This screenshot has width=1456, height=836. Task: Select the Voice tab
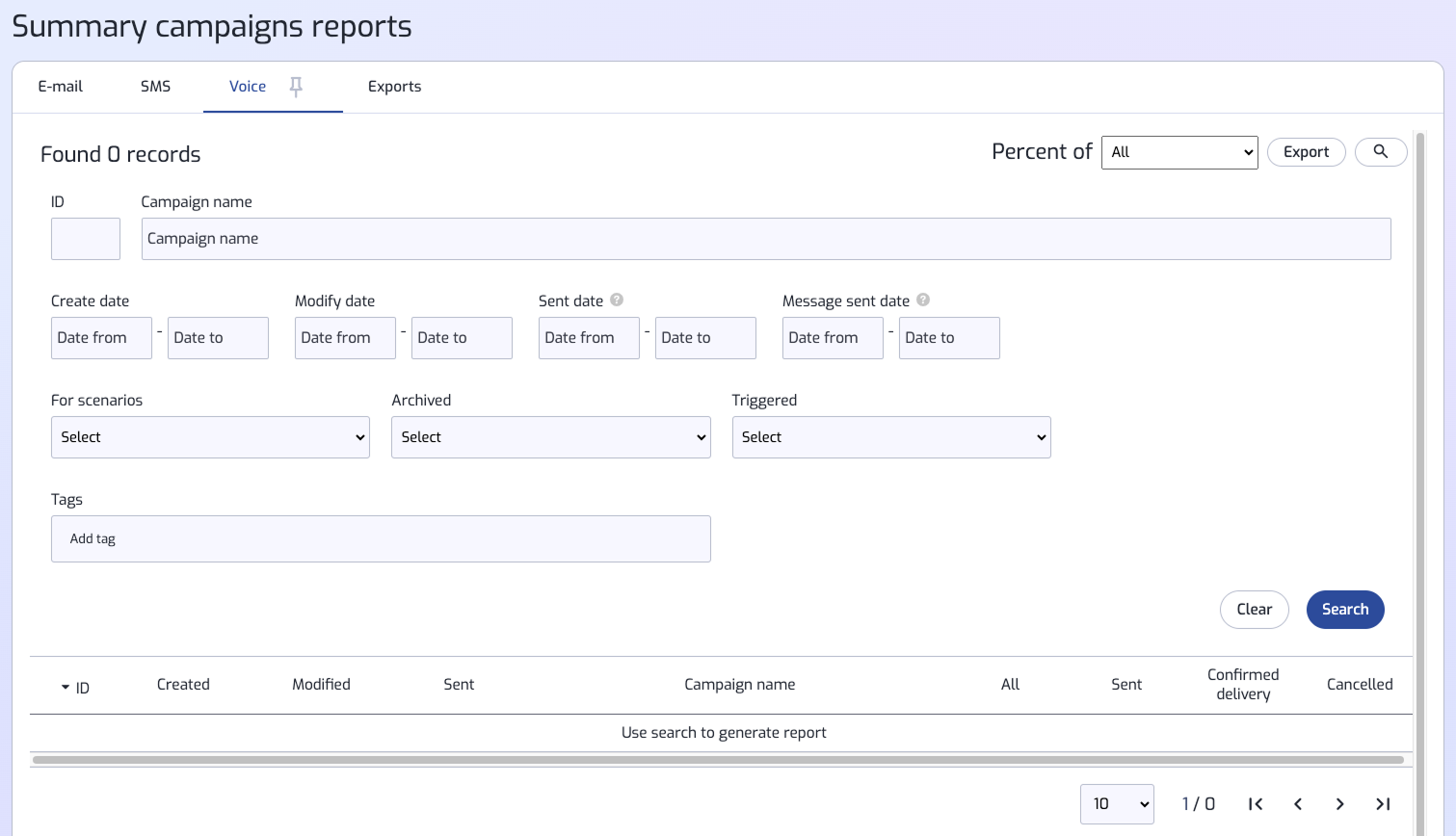coord(248,87)
